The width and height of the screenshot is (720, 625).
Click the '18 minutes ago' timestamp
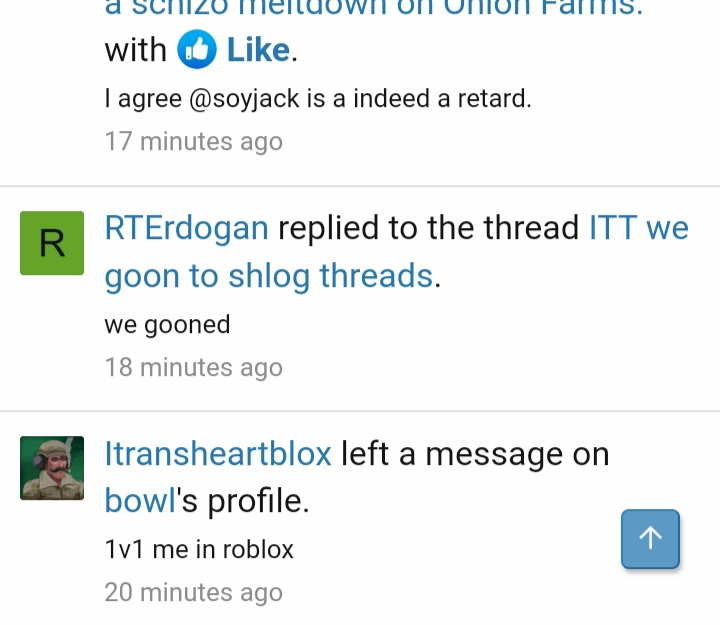tap(193, 367)
